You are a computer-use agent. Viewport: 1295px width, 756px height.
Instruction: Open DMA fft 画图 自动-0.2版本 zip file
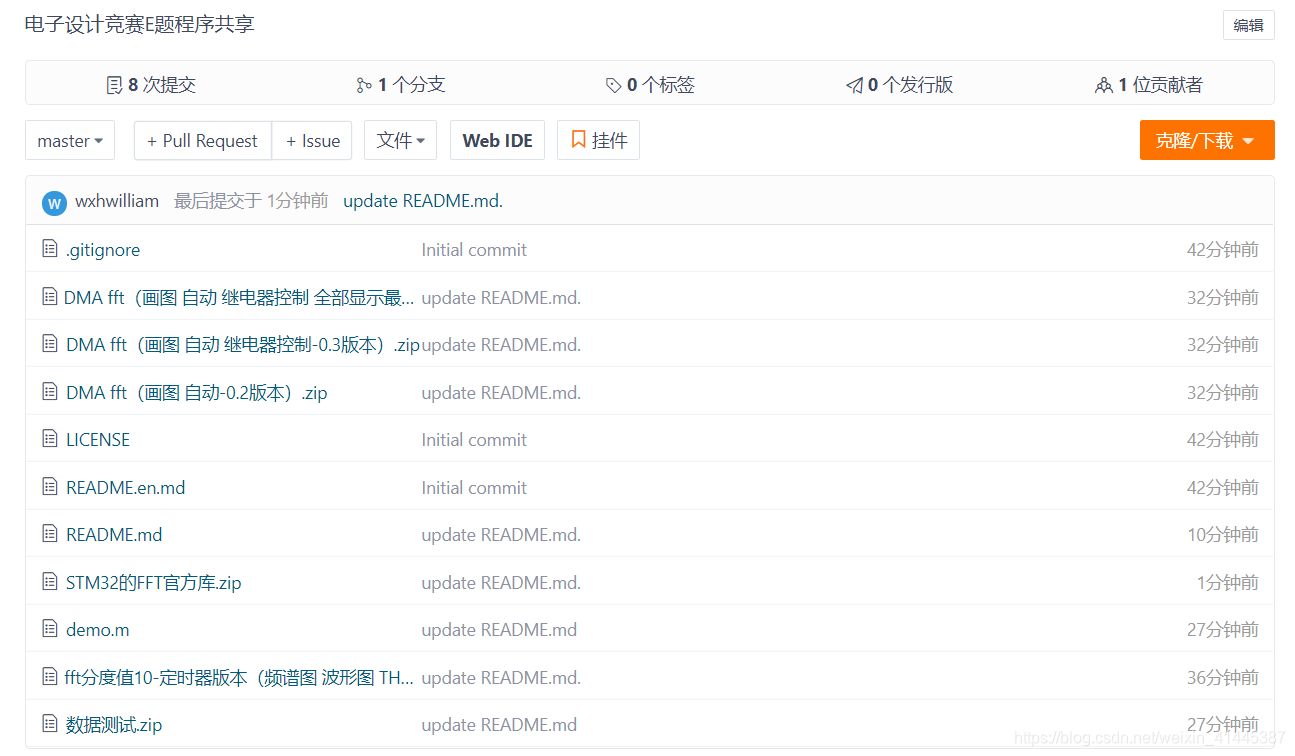(x=197, y=393)
